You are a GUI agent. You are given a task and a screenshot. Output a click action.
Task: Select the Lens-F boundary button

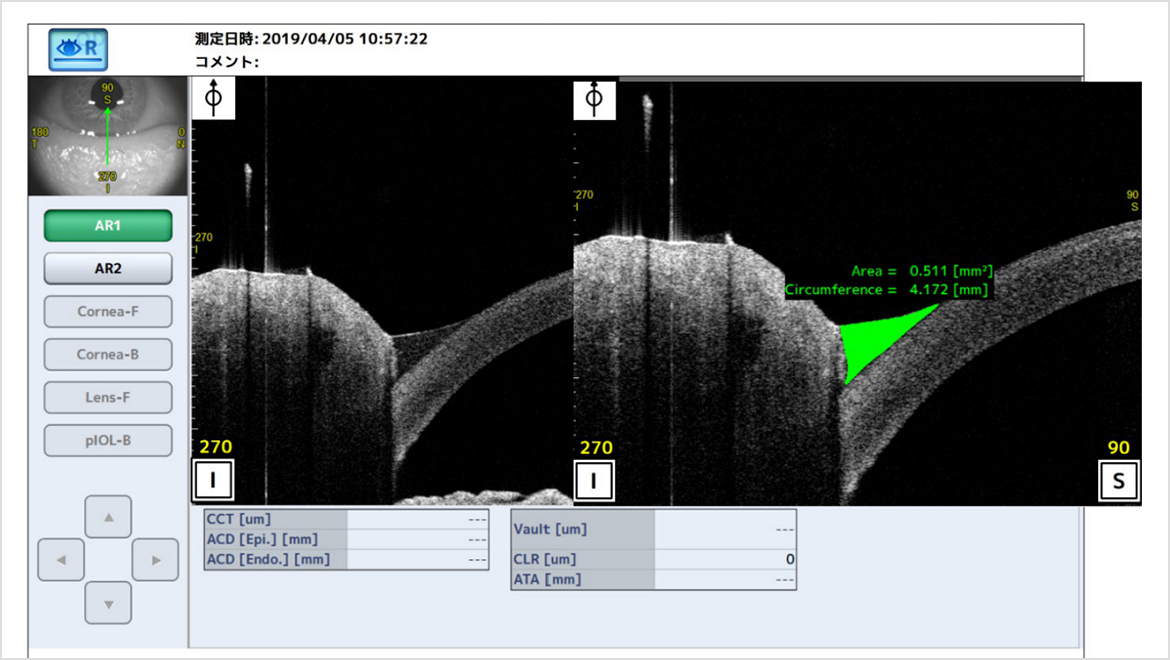pos(108,397)
